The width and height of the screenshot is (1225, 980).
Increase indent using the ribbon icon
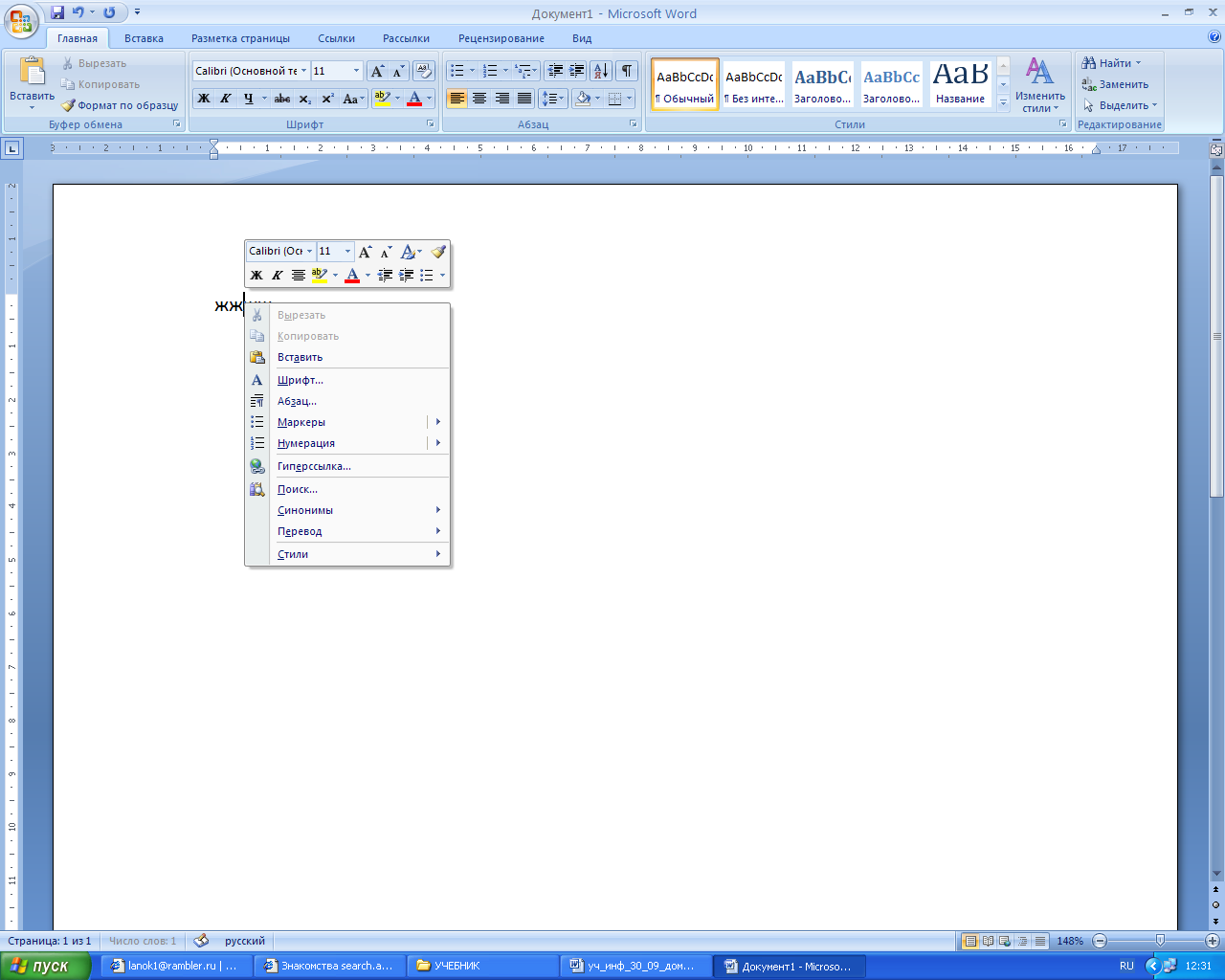(x=576, y=71)
